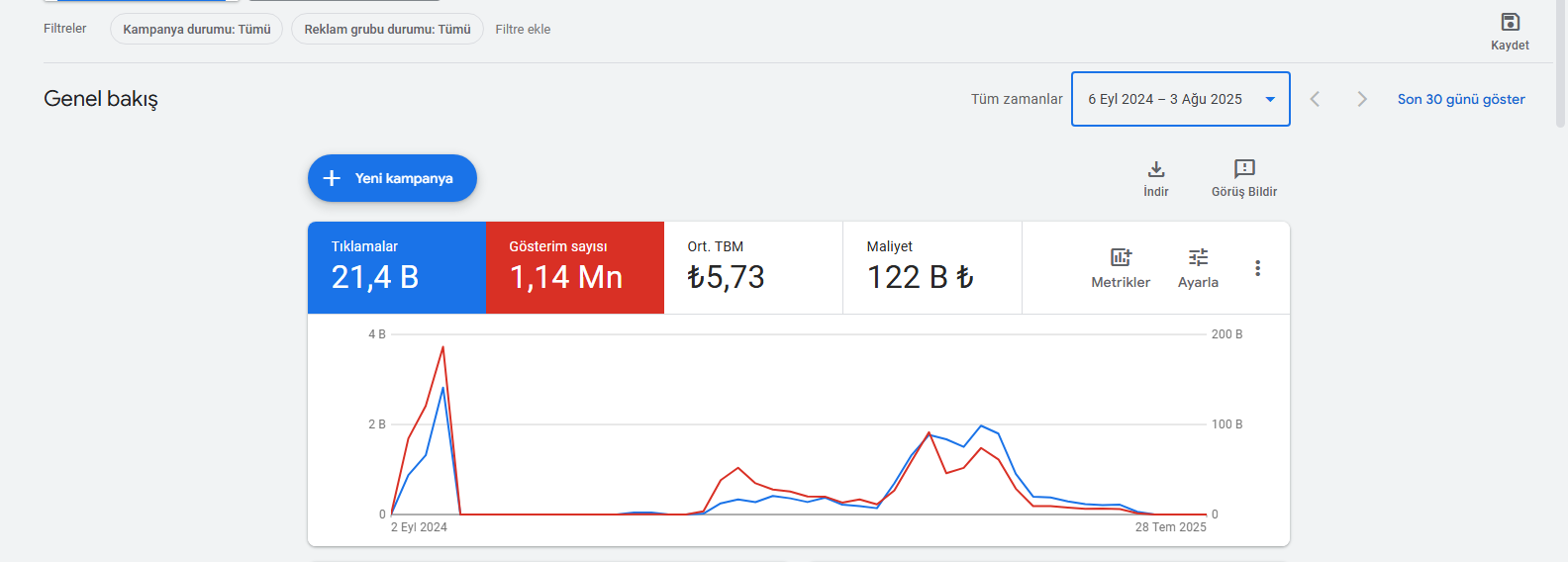Open the Ayarla adjust sliders icon
This screenshot has width=1568, height=562.
(x=1198, y=257)
